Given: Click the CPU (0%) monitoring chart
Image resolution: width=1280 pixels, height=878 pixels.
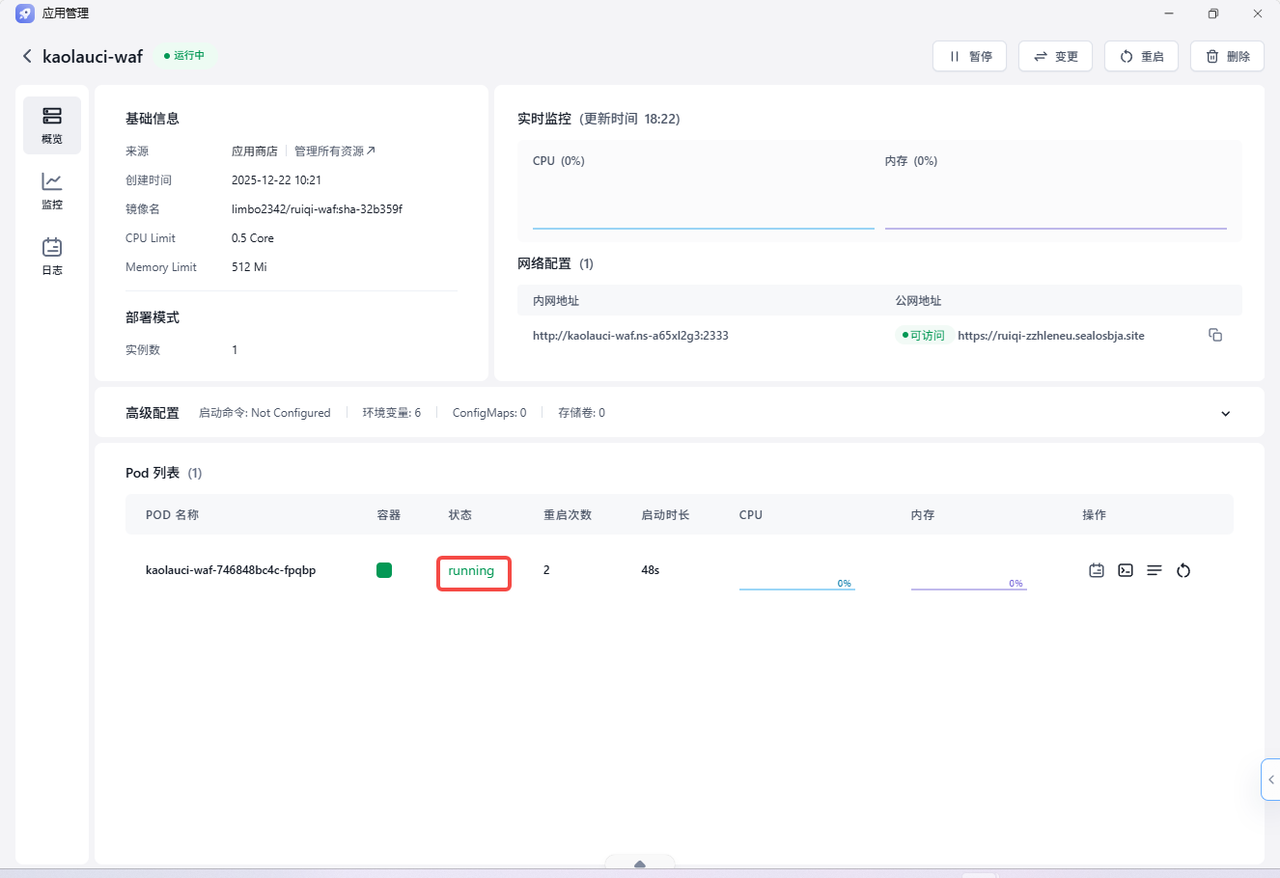Looking at the screenshot, I should pyautogui.click(x=703, y=192).
